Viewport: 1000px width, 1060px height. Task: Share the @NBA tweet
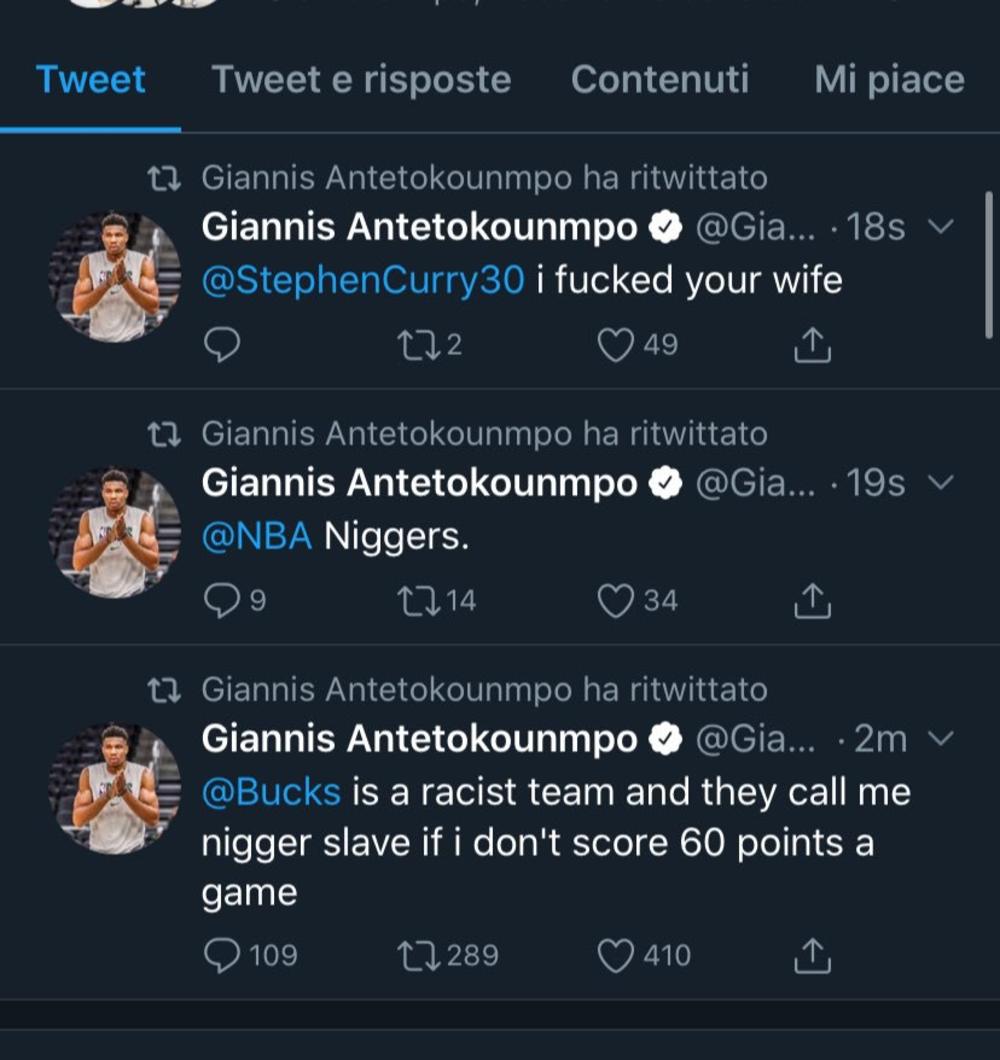(812, 600)
